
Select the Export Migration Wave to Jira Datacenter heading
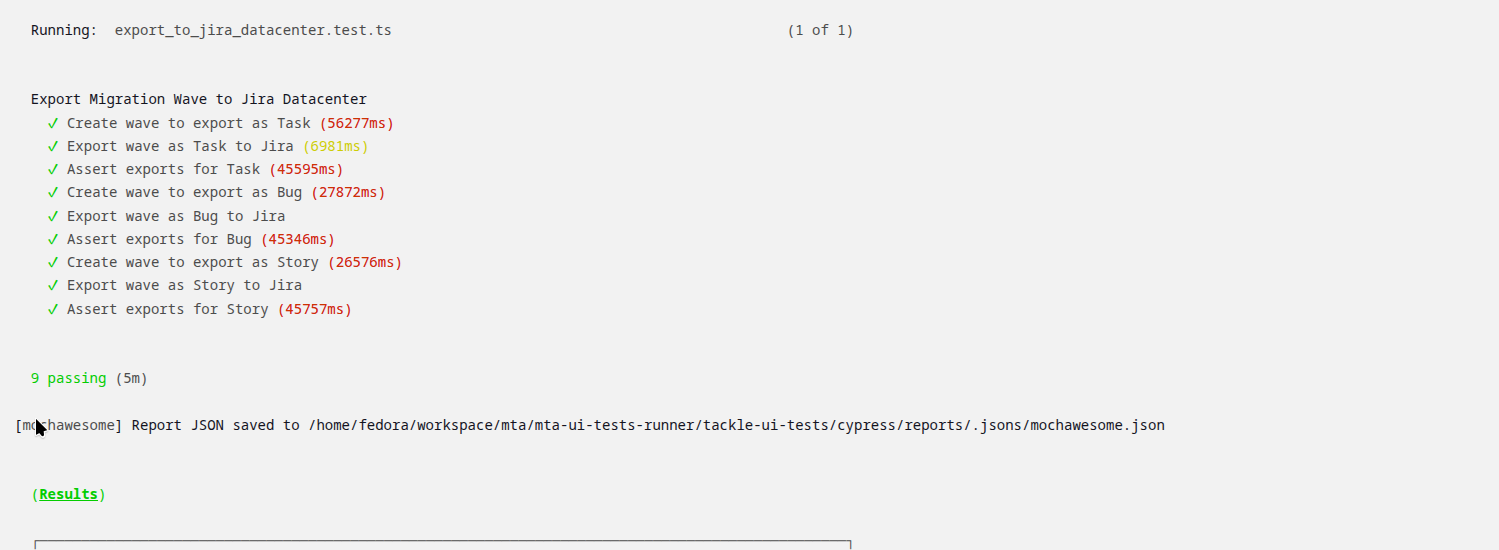pos(199,99)
